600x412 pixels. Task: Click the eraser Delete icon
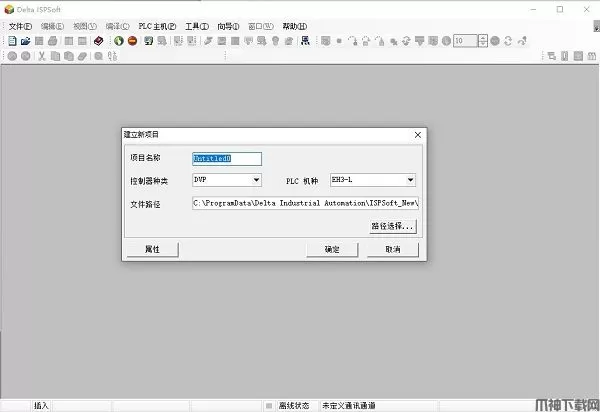click(82, 56)
